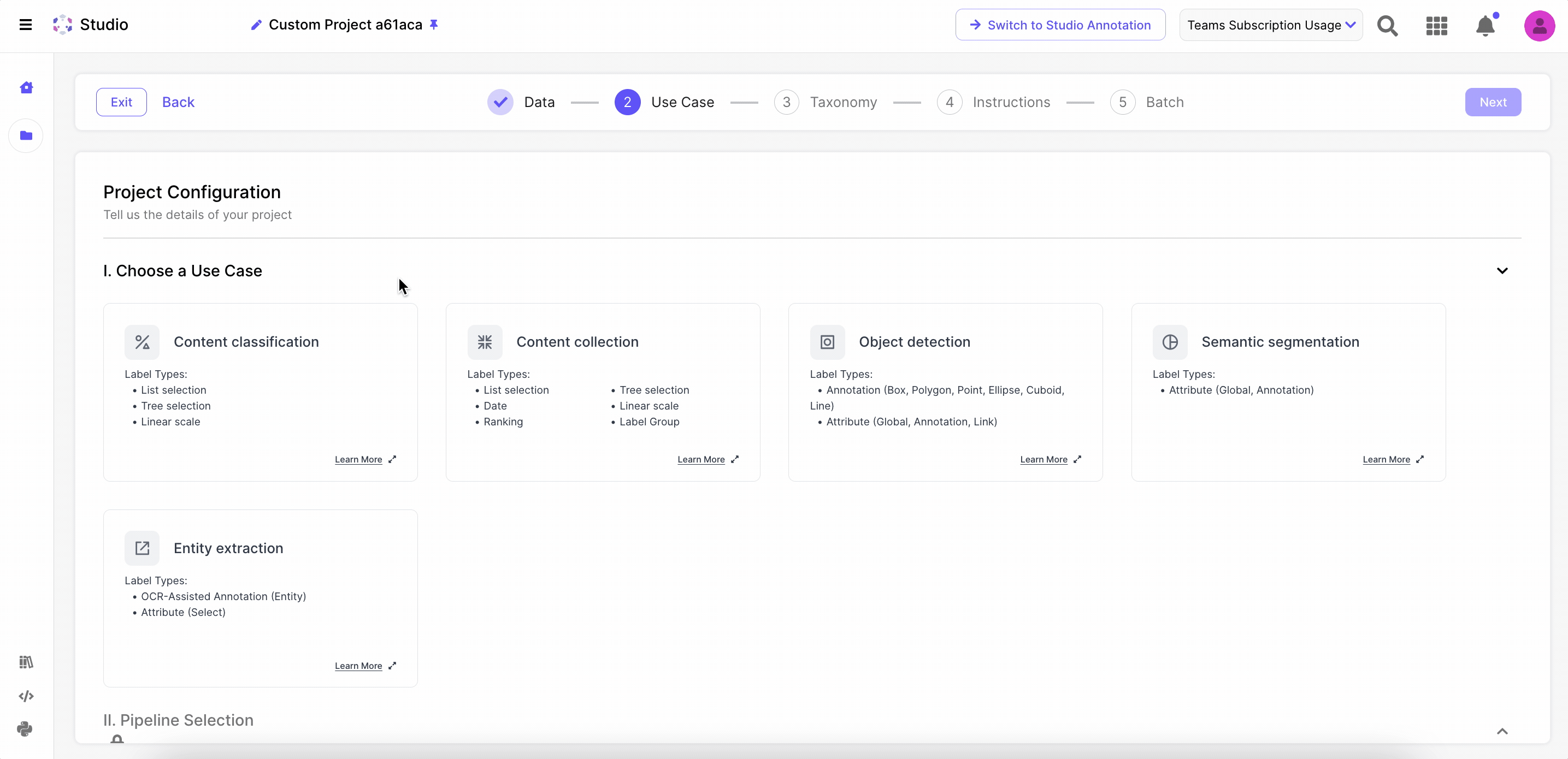
Task: Click the search magnifier icon
Action: (x=1387, y=26)
